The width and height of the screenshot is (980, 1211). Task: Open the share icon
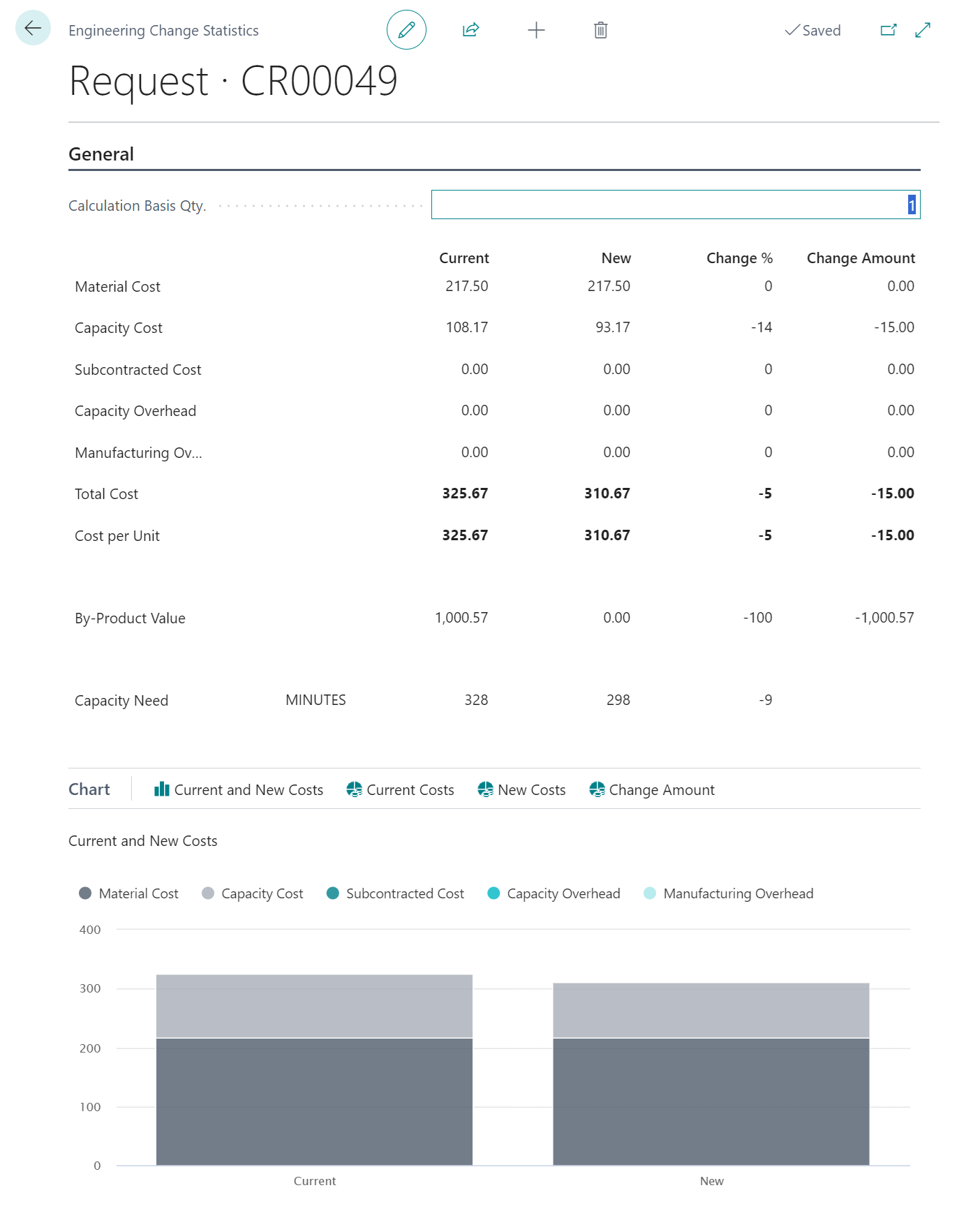click(x=470, y=30)
